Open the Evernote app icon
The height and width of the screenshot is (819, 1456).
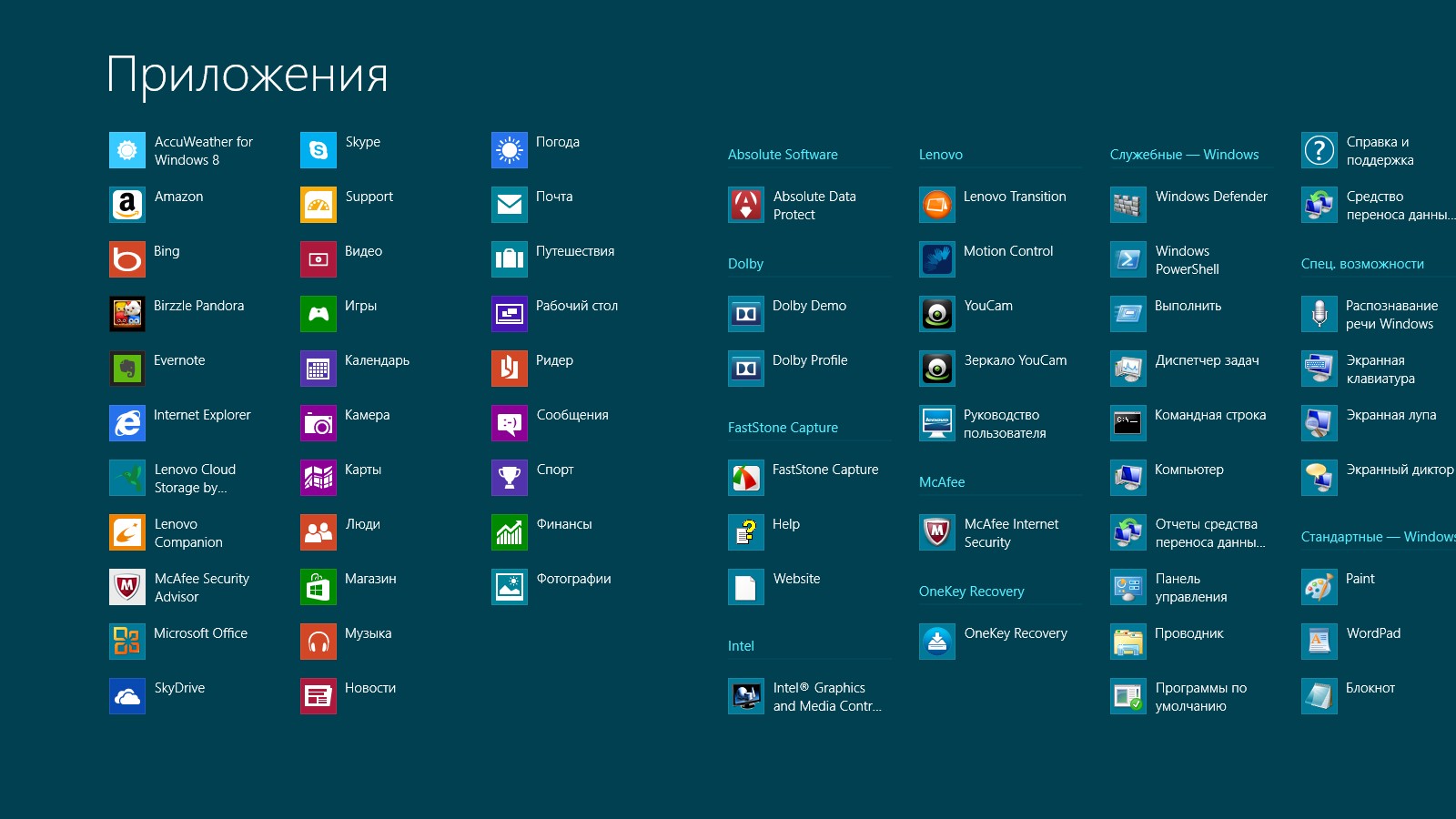126,369
